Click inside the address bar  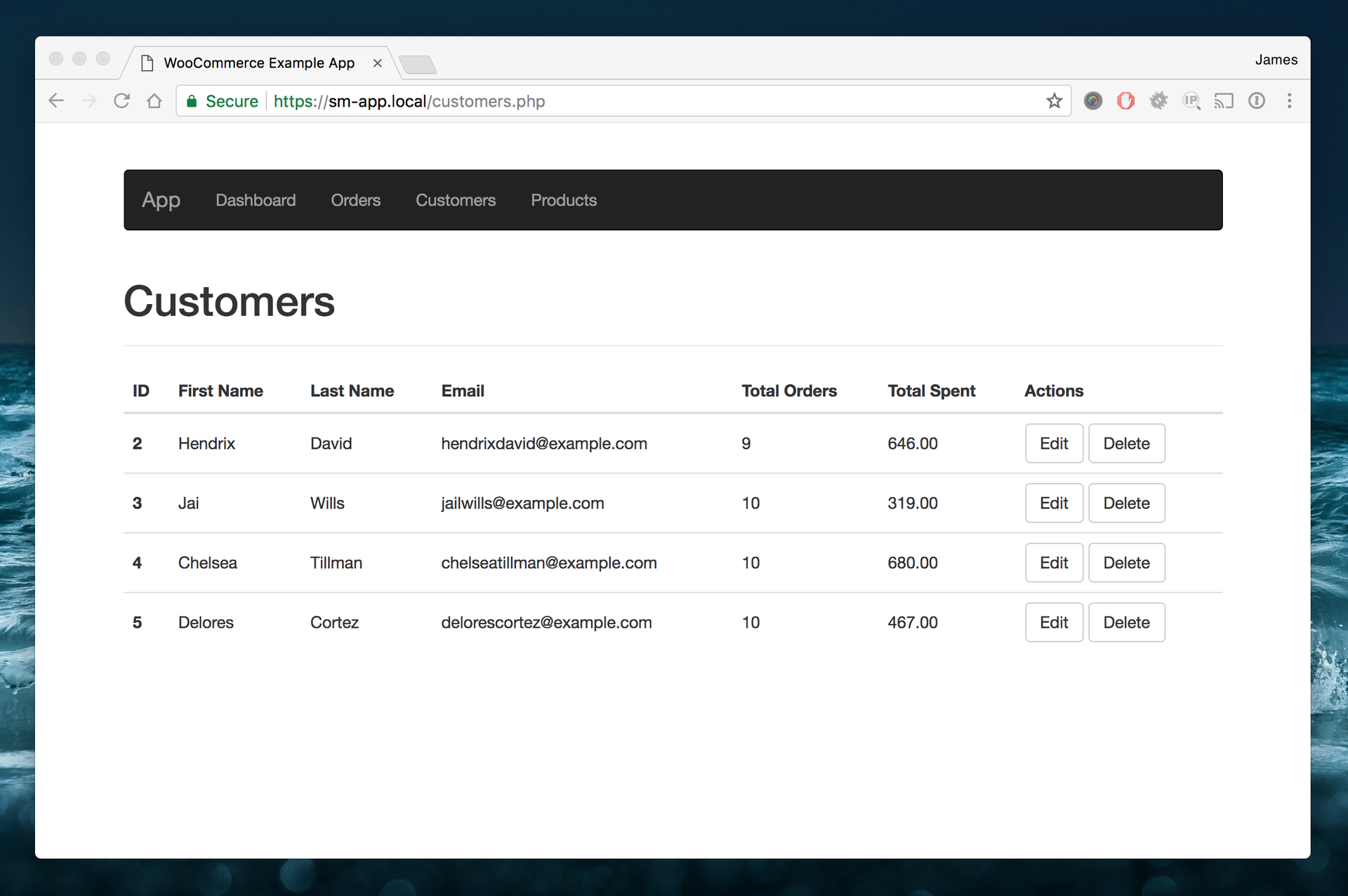(632, 100)
